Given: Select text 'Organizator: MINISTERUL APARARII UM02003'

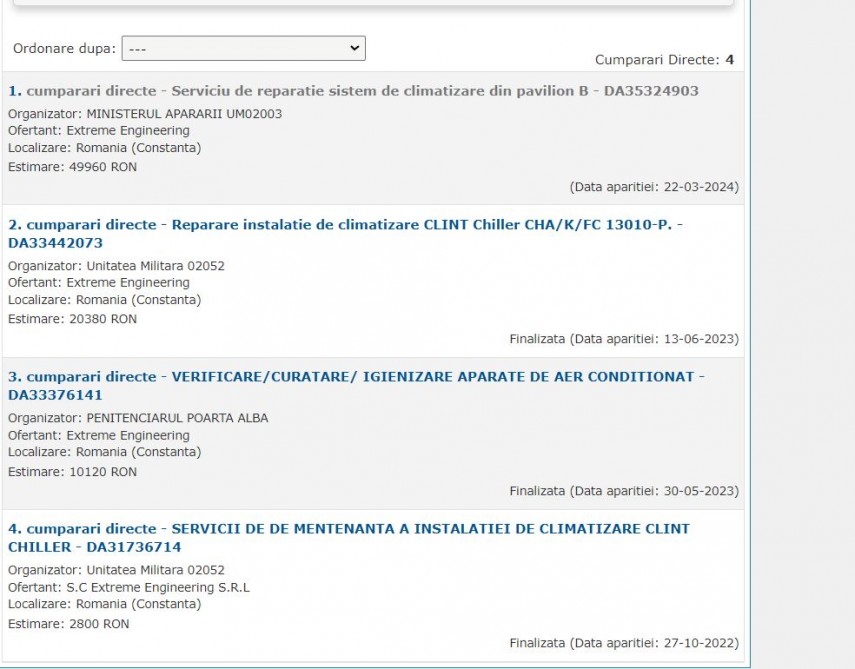Looking at the screenshot, I should [145, 114].
